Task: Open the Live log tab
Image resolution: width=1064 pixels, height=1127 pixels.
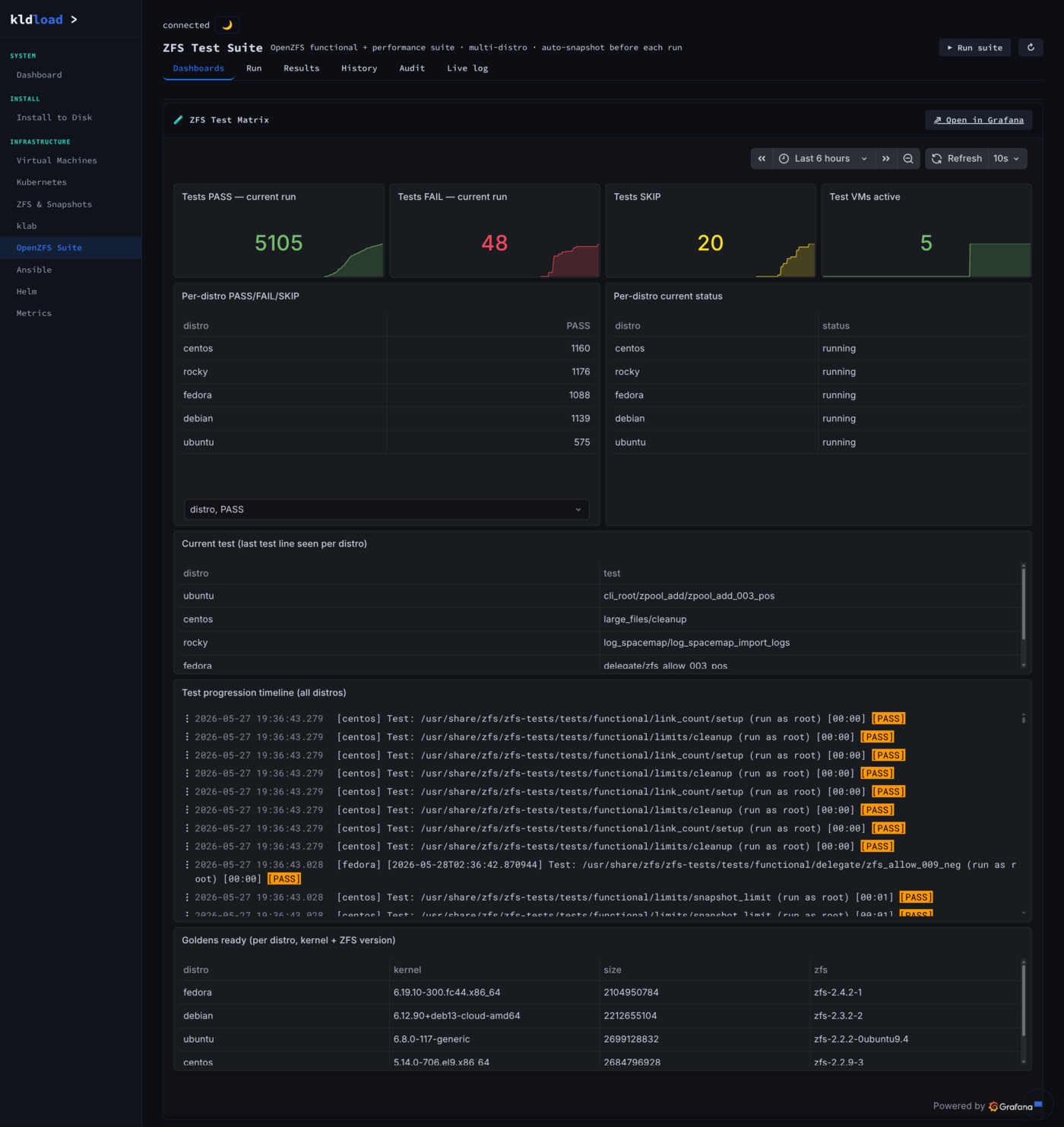Action: coord(467,68)
